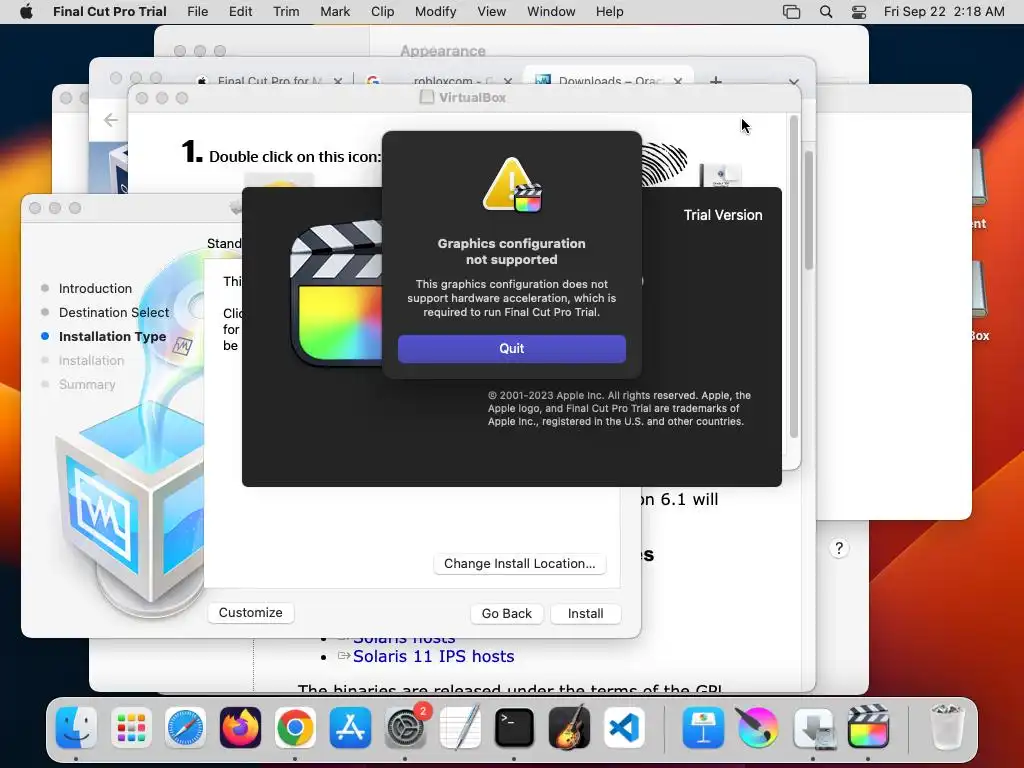This screenshot has height=768, width=1024.
Task: Open Control Center from the menu bar
Action: point(859,12)
